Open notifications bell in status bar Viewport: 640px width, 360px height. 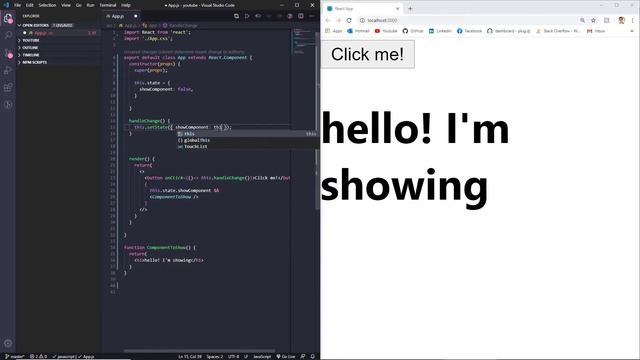pos(313,356)
